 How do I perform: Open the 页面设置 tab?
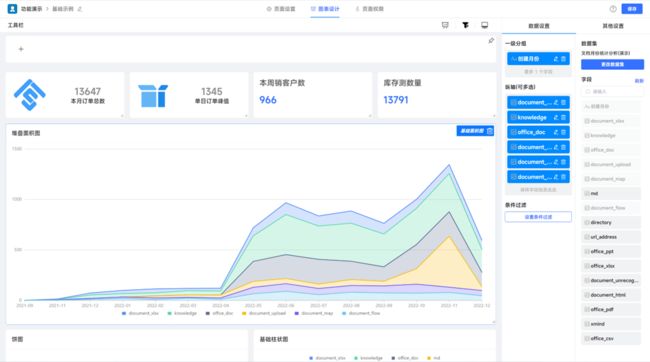[281, 9]
